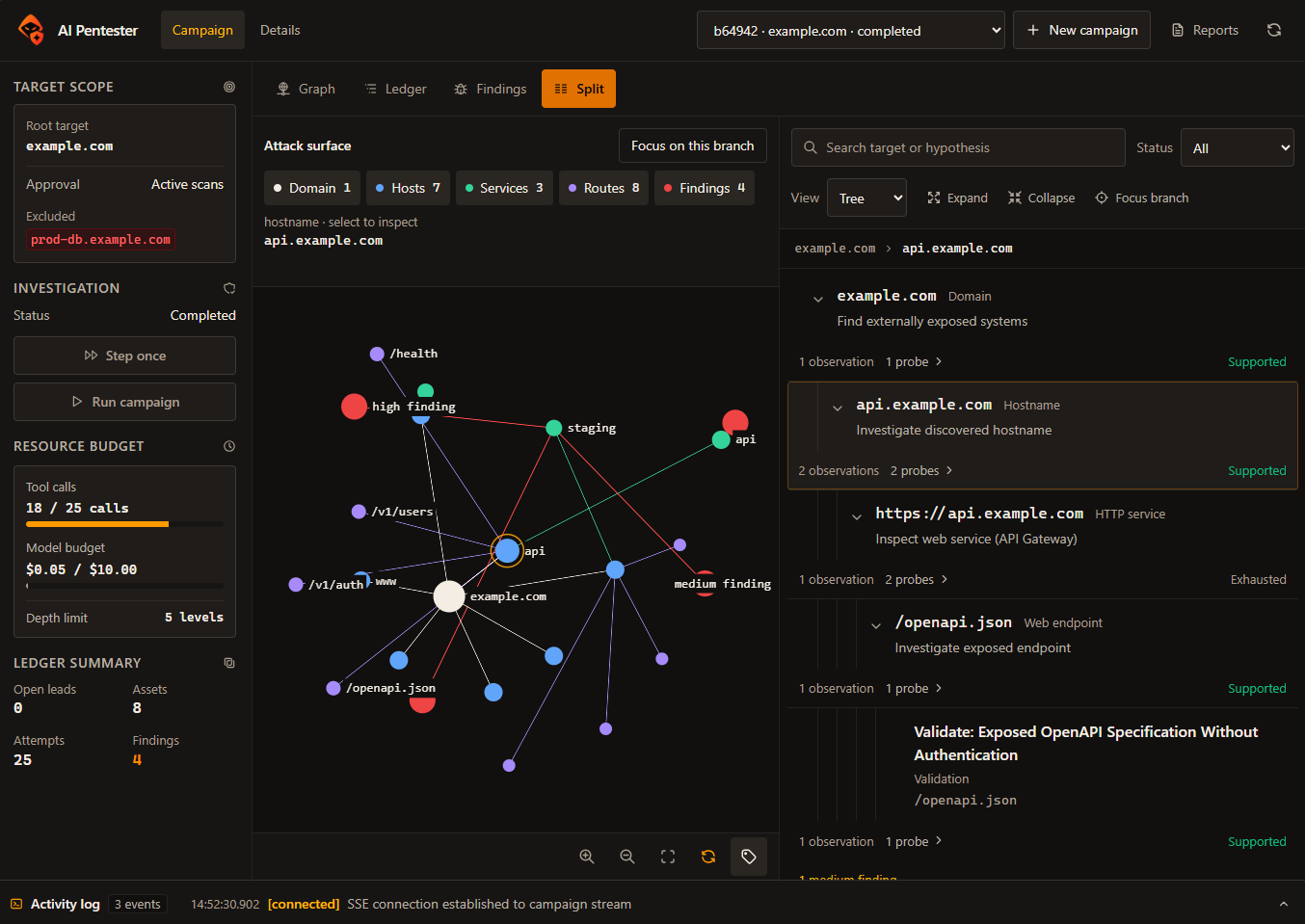The image size is (1305, 924).
Task: Open the Findings view tab
Action: click(490, 89)
